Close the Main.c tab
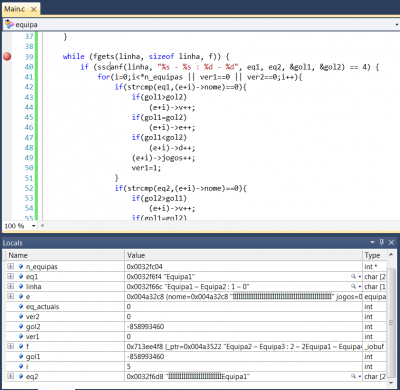 34,9
